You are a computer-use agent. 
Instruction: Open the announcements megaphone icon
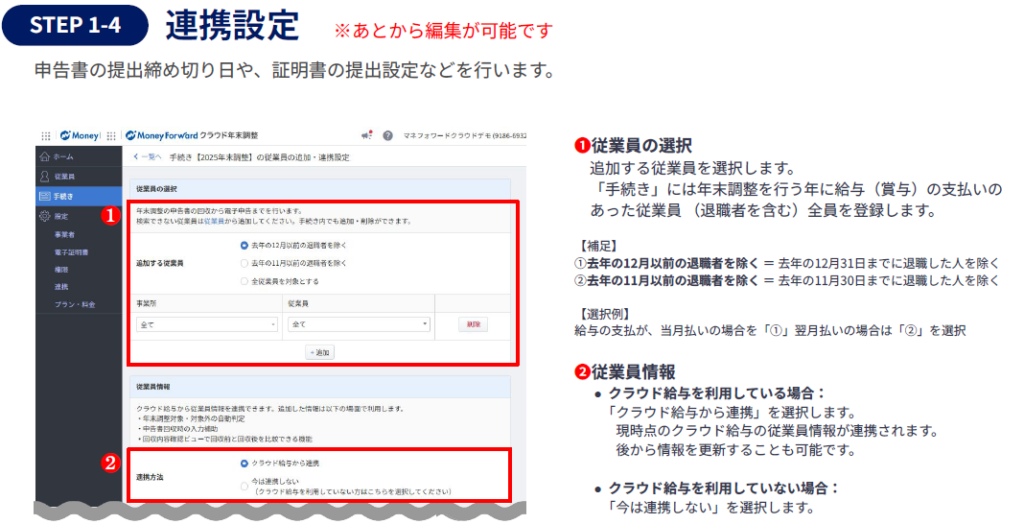click(366, 136)
